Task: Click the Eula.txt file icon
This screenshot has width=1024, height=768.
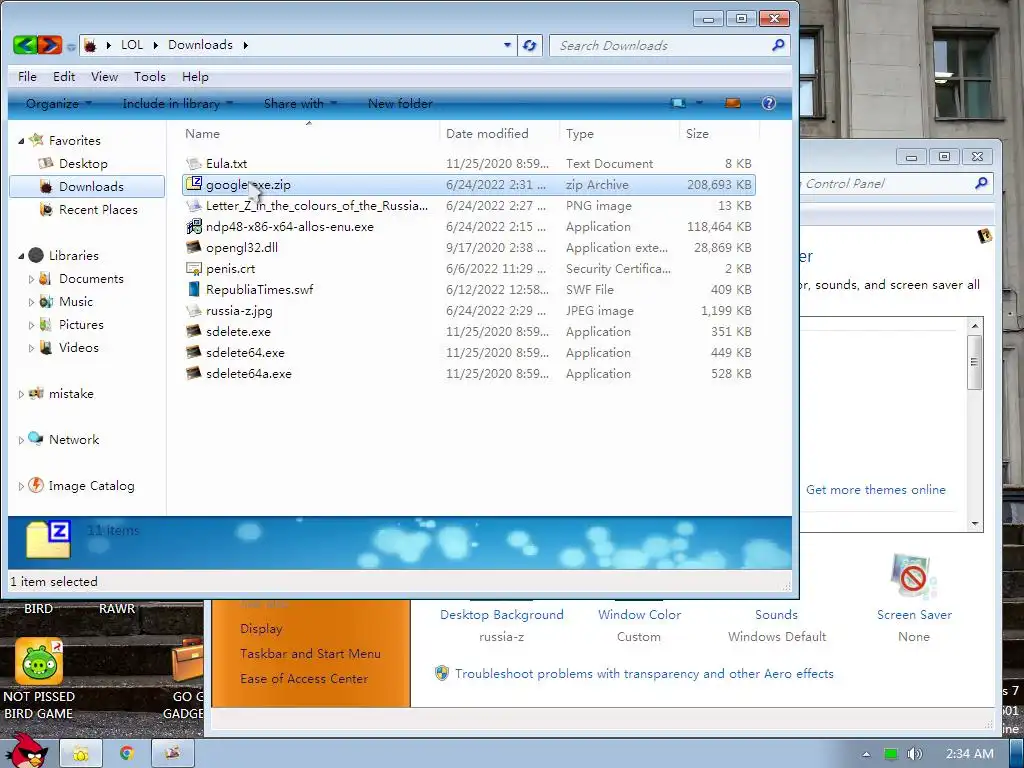Action: [194, 163]
